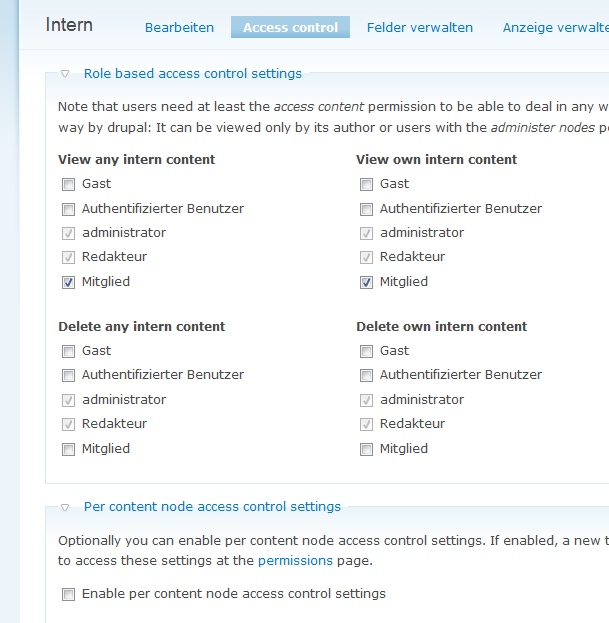
Task: Open the Felder verwalten tab
Action: tap(420, 28)
